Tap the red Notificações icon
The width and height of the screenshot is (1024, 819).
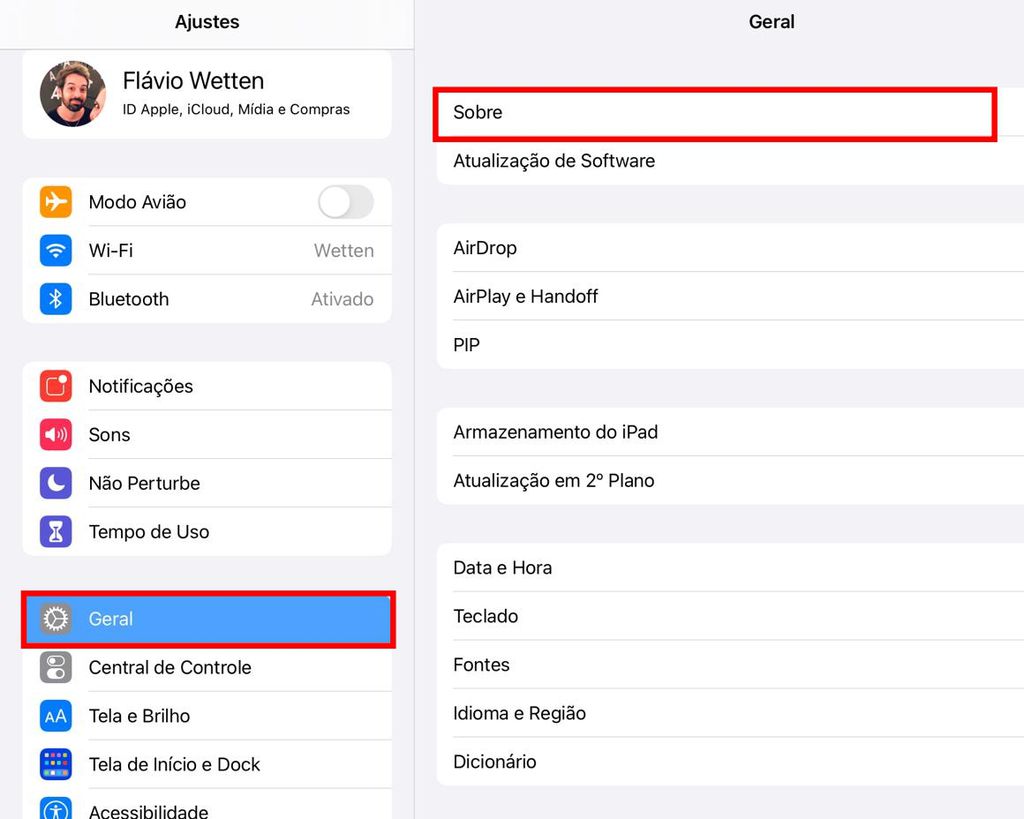tap(56, 386)
